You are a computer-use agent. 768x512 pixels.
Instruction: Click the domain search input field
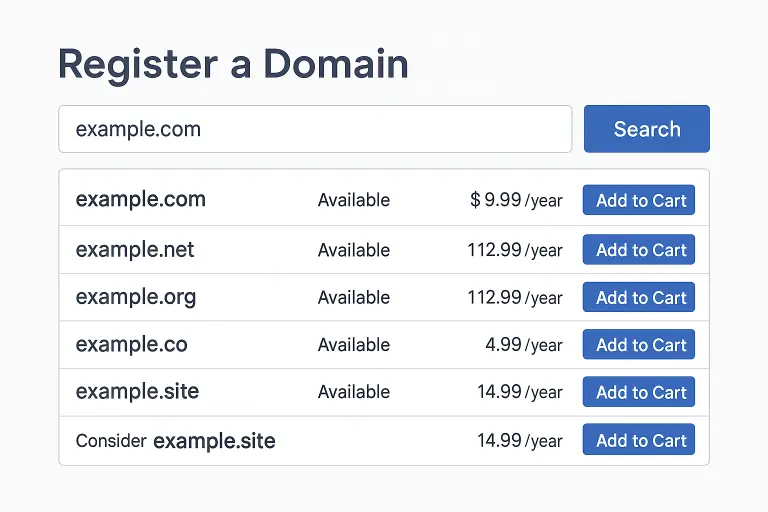coord(315,129)
